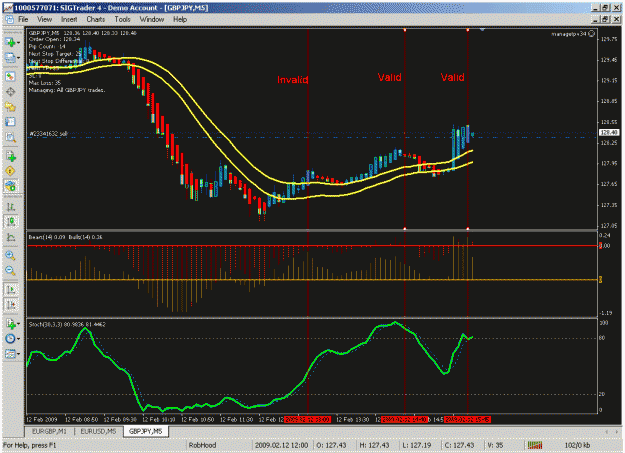
Task: Toggle the Strategy Tester panel
Action: click(10, 138)
